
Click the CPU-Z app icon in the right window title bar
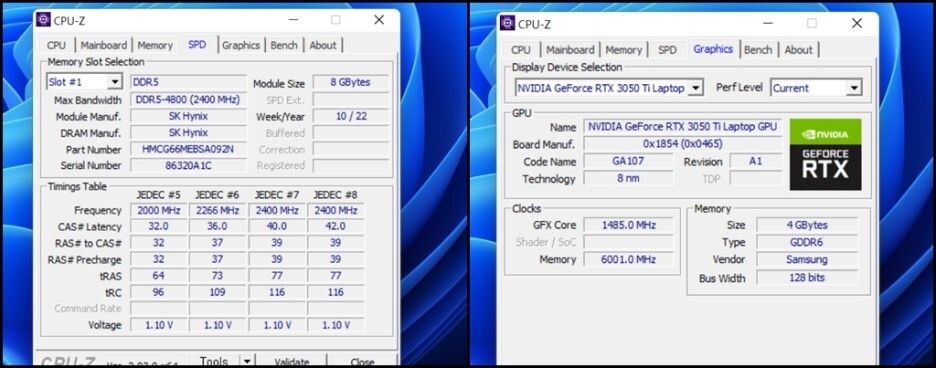[508, 23]
